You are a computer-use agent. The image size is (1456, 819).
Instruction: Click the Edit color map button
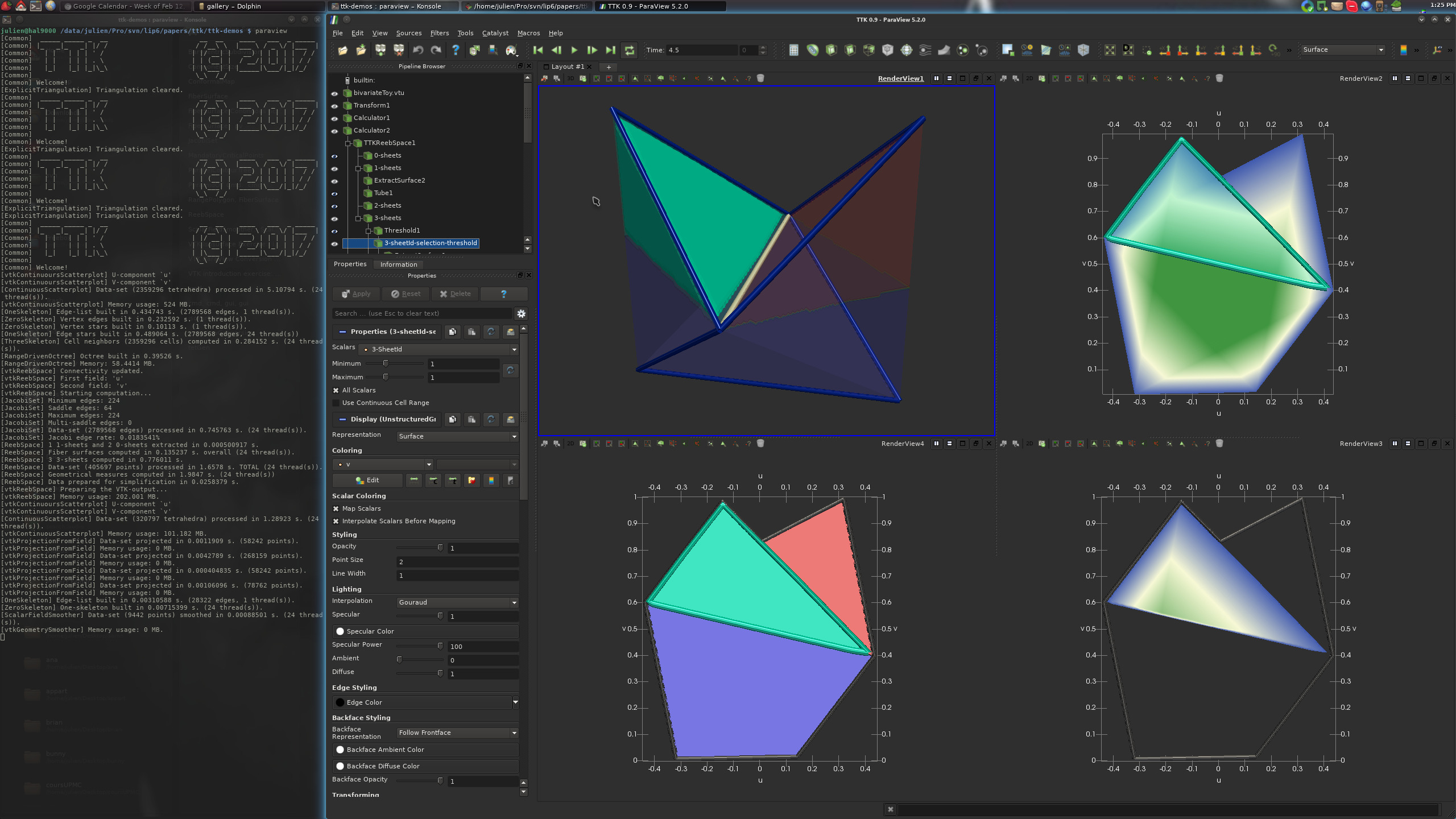(367, 480)
